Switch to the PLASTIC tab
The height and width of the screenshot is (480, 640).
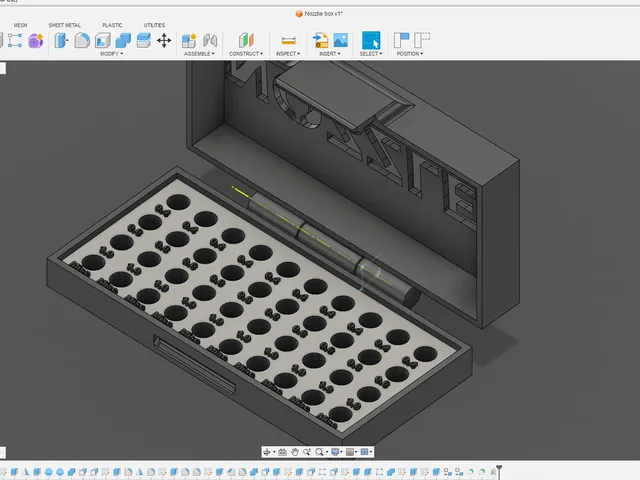(112, 25)
